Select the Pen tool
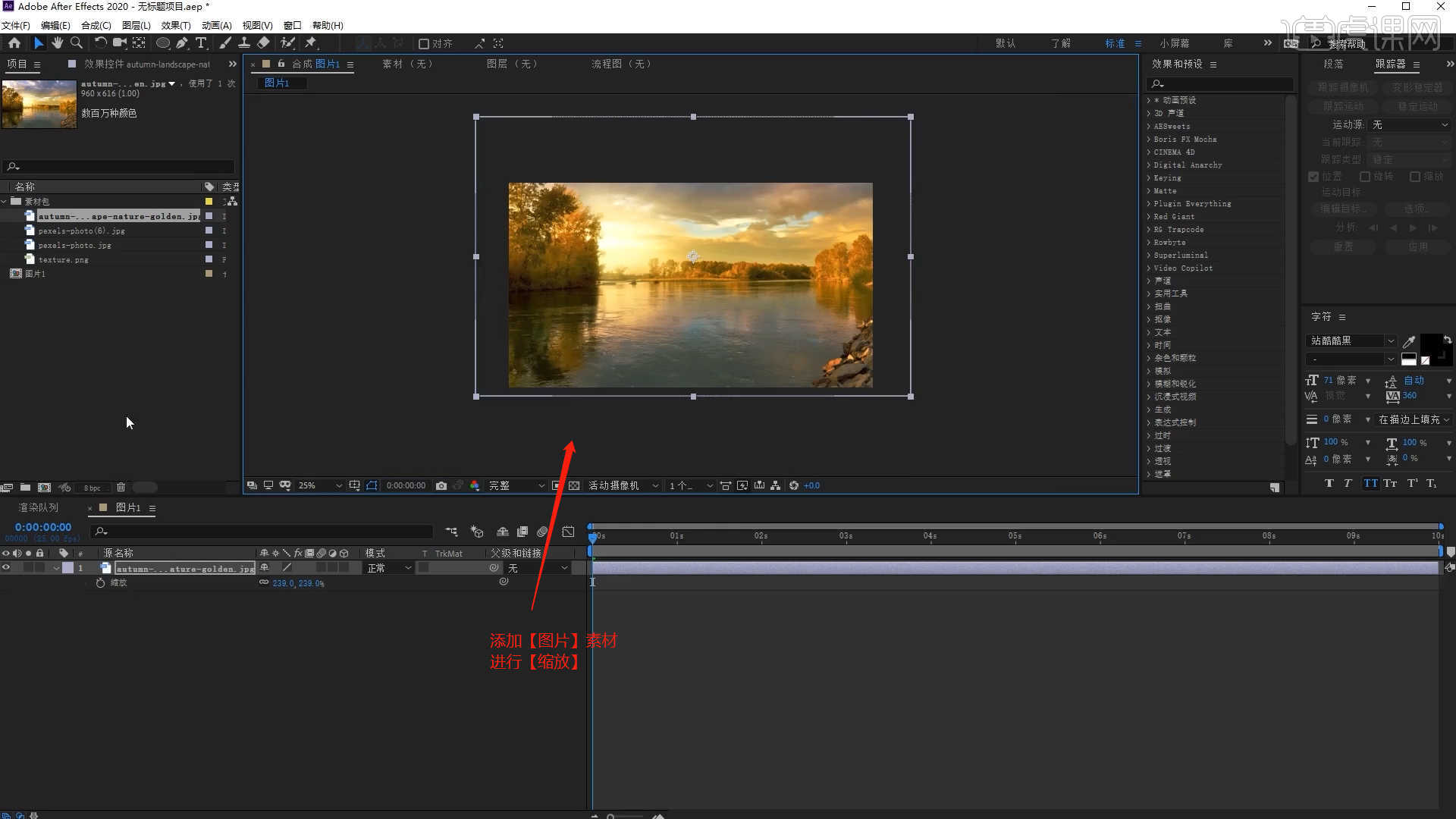 click(x=182, y=43)
